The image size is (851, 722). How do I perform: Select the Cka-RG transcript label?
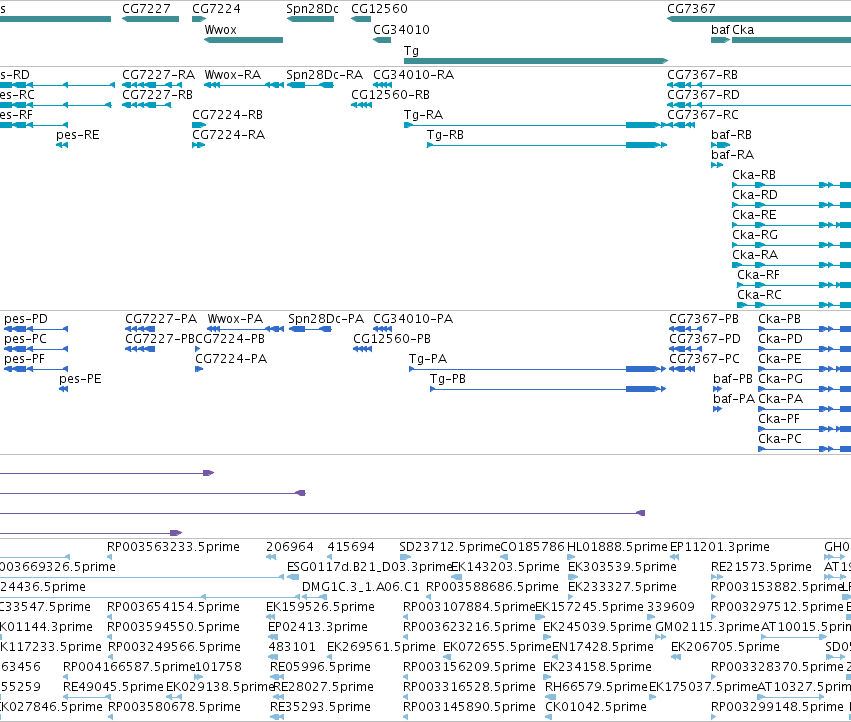[x=755, y=236]
